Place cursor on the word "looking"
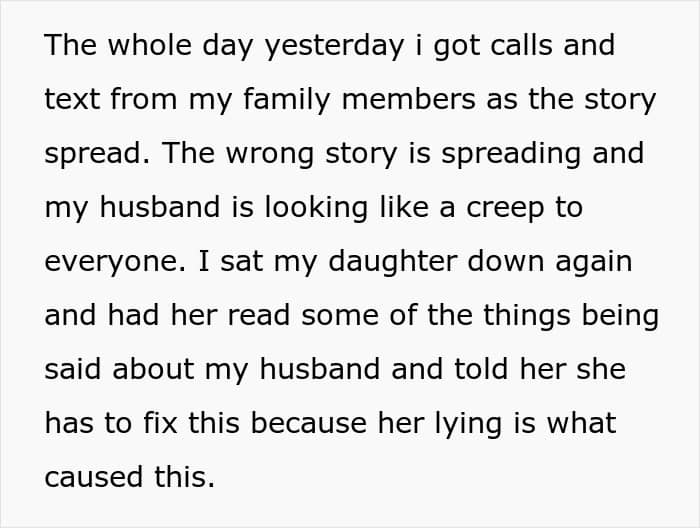Image resolution: width=700 pixels, height=528 pixels. pyautogui.click(x=317, y=208)
